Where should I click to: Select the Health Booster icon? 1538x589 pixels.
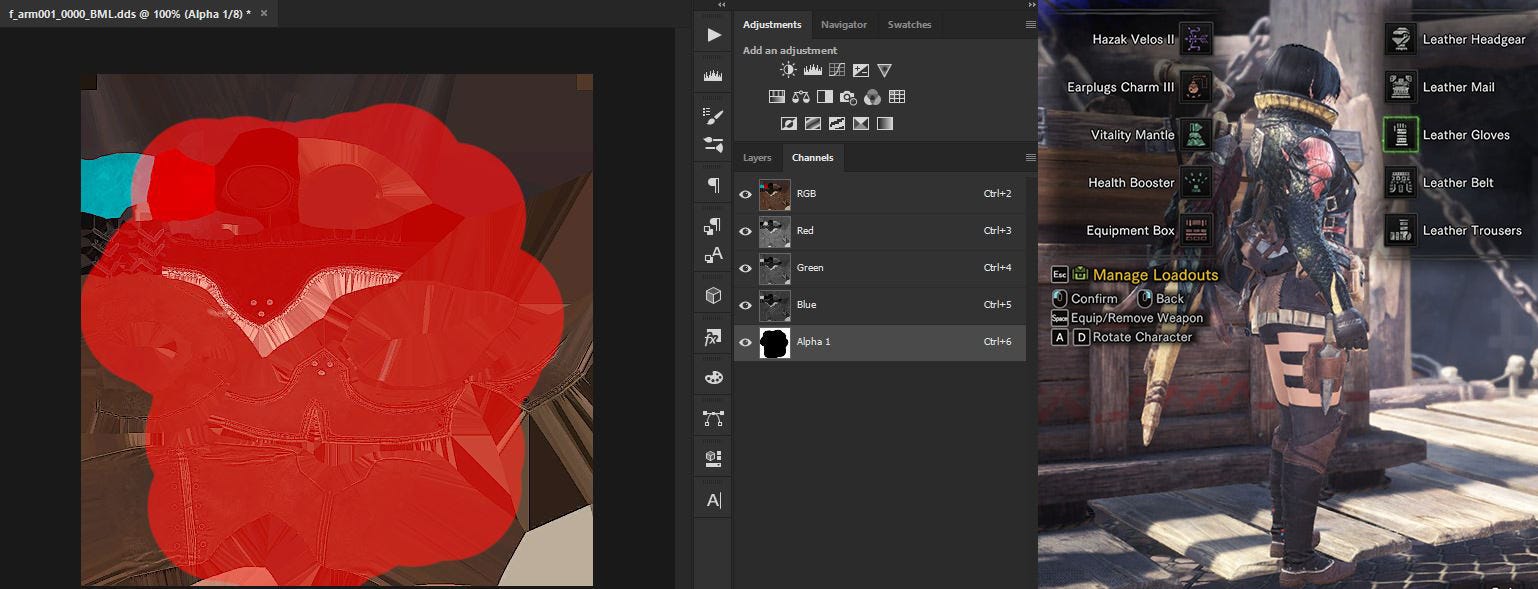tap(1196, 183)
